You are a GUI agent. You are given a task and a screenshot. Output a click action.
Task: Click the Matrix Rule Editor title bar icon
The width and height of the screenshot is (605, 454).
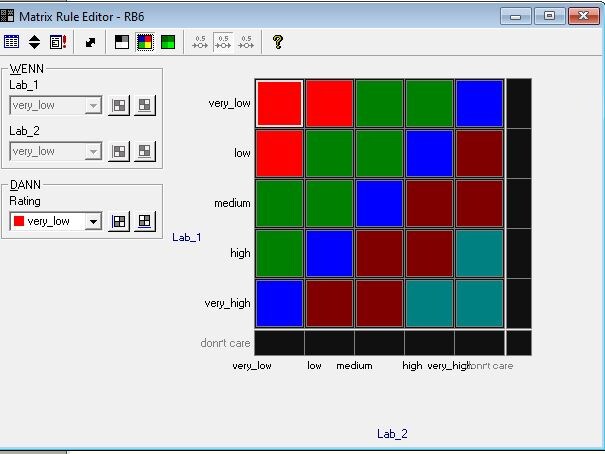[7, 16]
